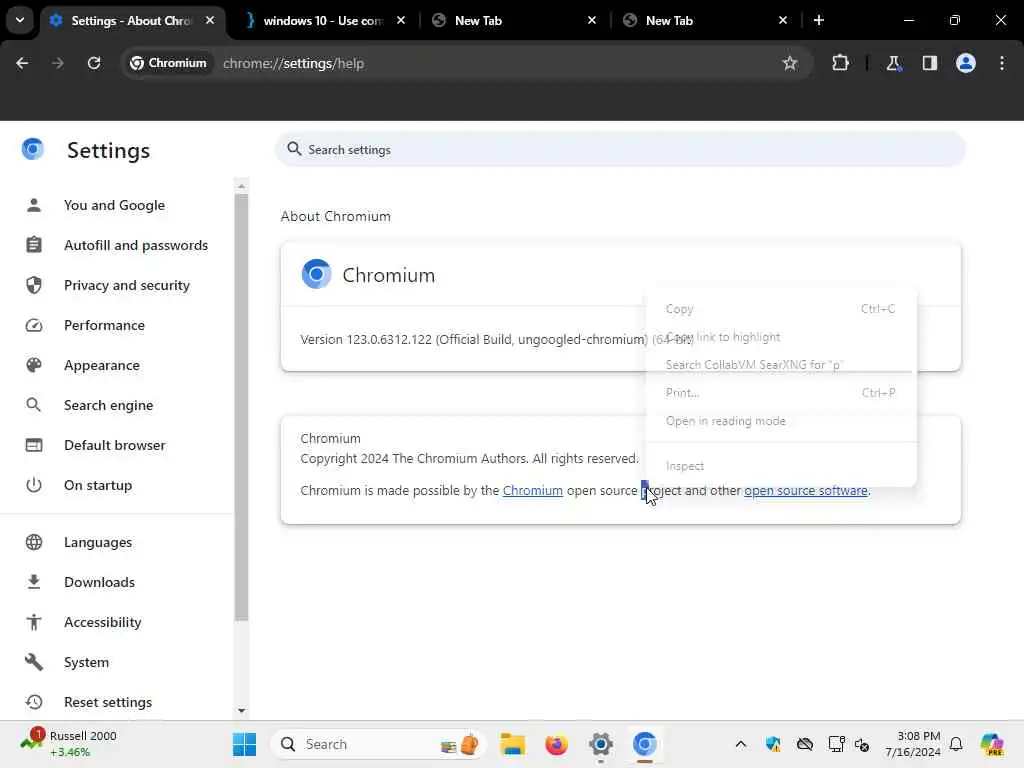Toggle the browser side panel icon
1024x768 pixels.
coord(930,63)
